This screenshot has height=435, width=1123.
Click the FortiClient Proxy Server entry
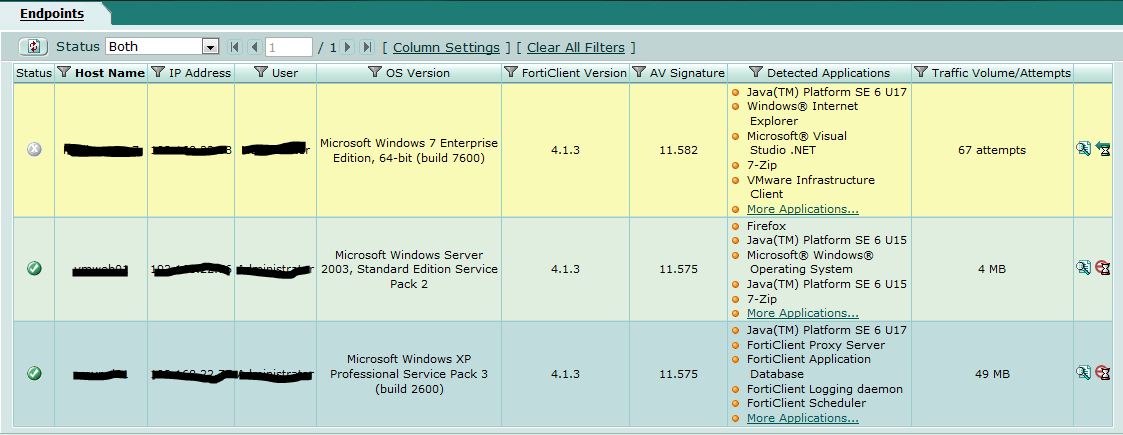click(x=816, y=345)
